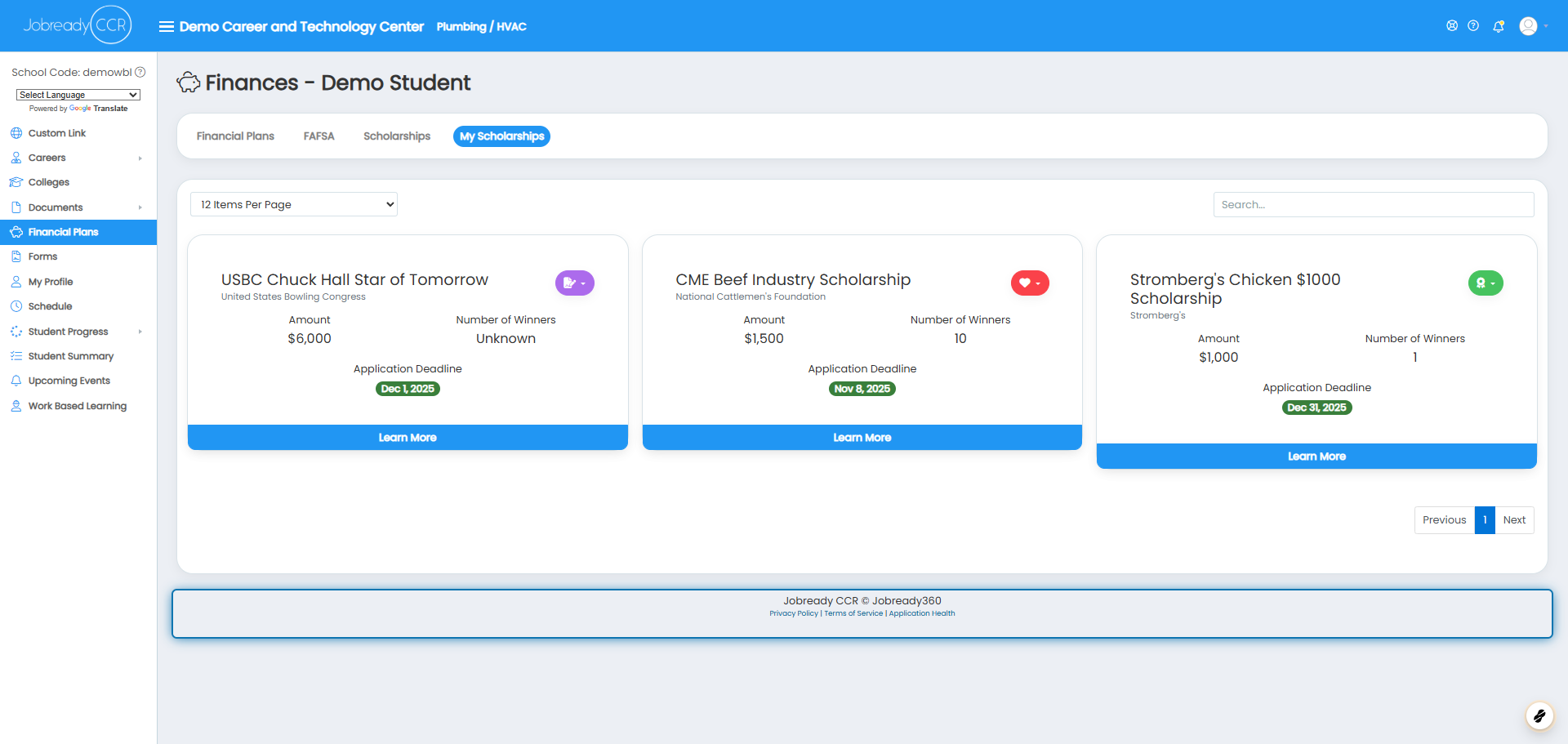Learn More about Stromberg's Chicken scholarship

tap(1316, 457)
